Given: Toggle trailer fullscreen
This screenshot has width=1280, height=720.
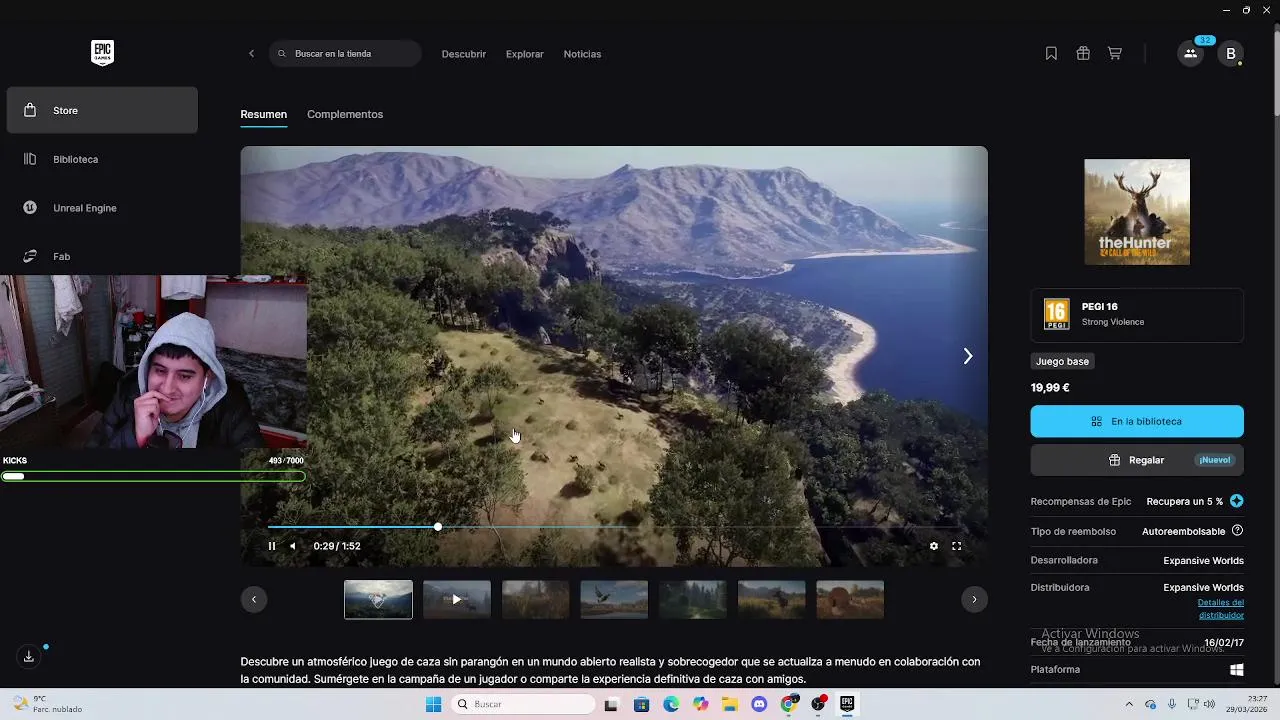Looking at the screenshot, I should 956,546.
